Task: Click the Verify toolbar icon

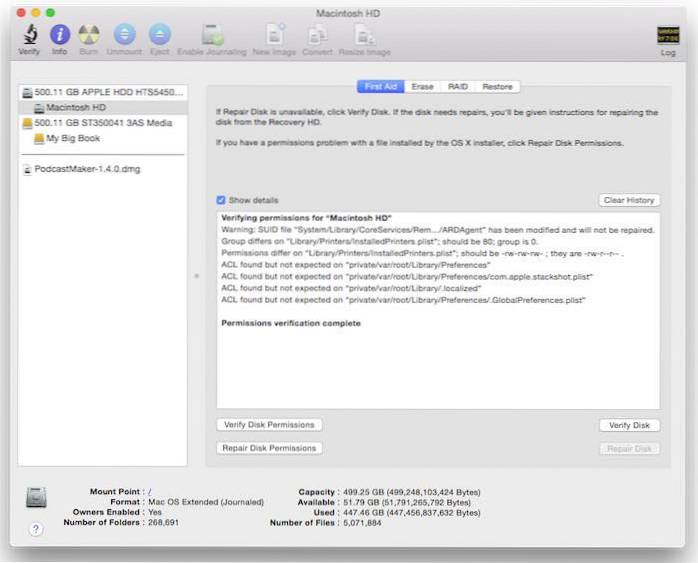Action: coord(29,37)
